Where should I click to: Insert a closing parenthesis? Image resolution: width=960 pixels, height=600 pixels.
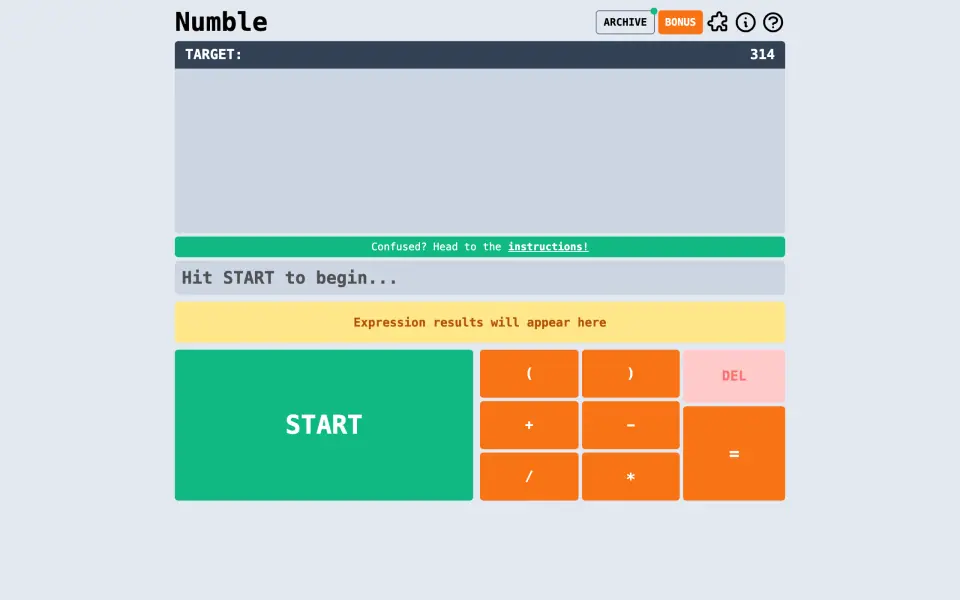click(631, 373)
